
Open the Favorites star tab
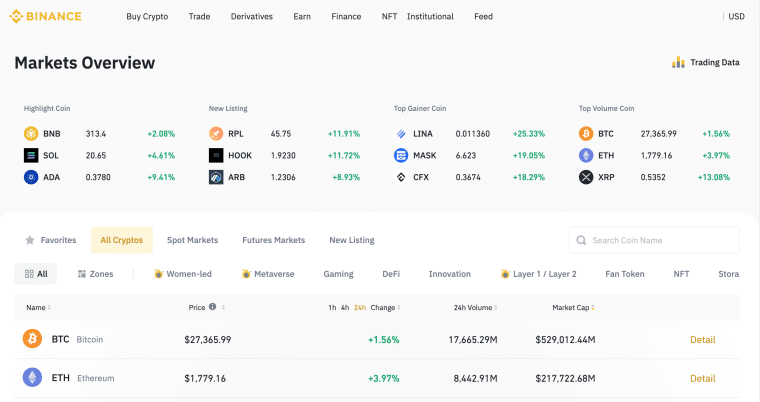click(x=50, y=240)
